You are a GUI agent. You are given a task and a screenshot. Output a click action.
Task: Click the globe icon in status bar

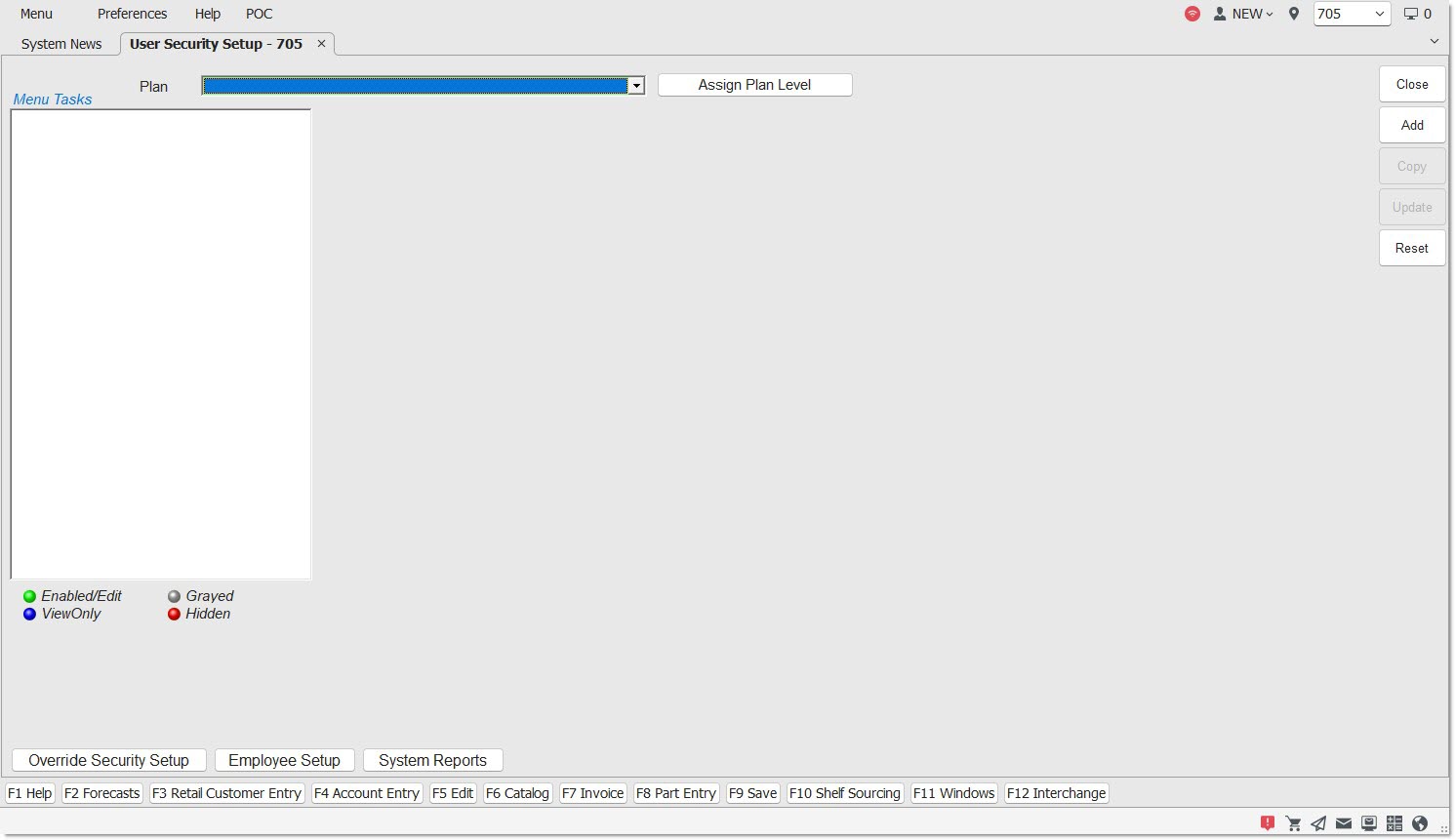(1420, 823)
